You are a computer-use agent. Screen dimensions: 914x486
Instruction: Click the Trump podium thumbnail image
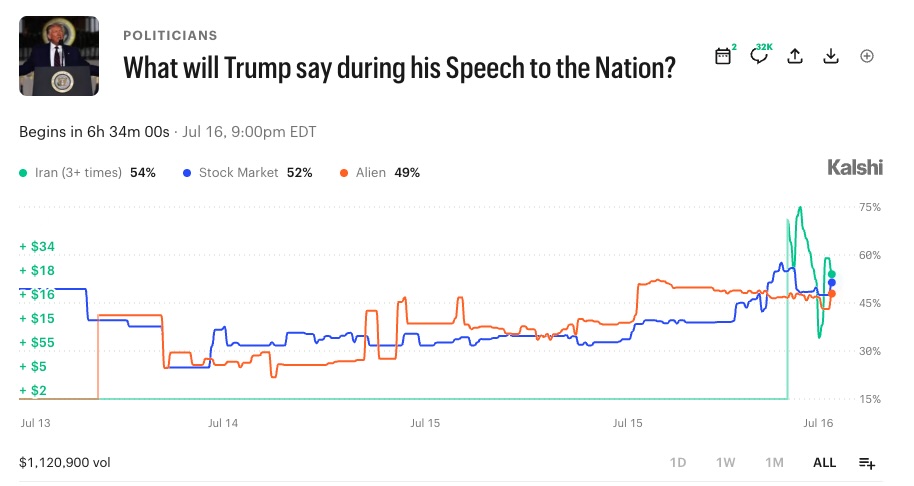pos(59,56)
